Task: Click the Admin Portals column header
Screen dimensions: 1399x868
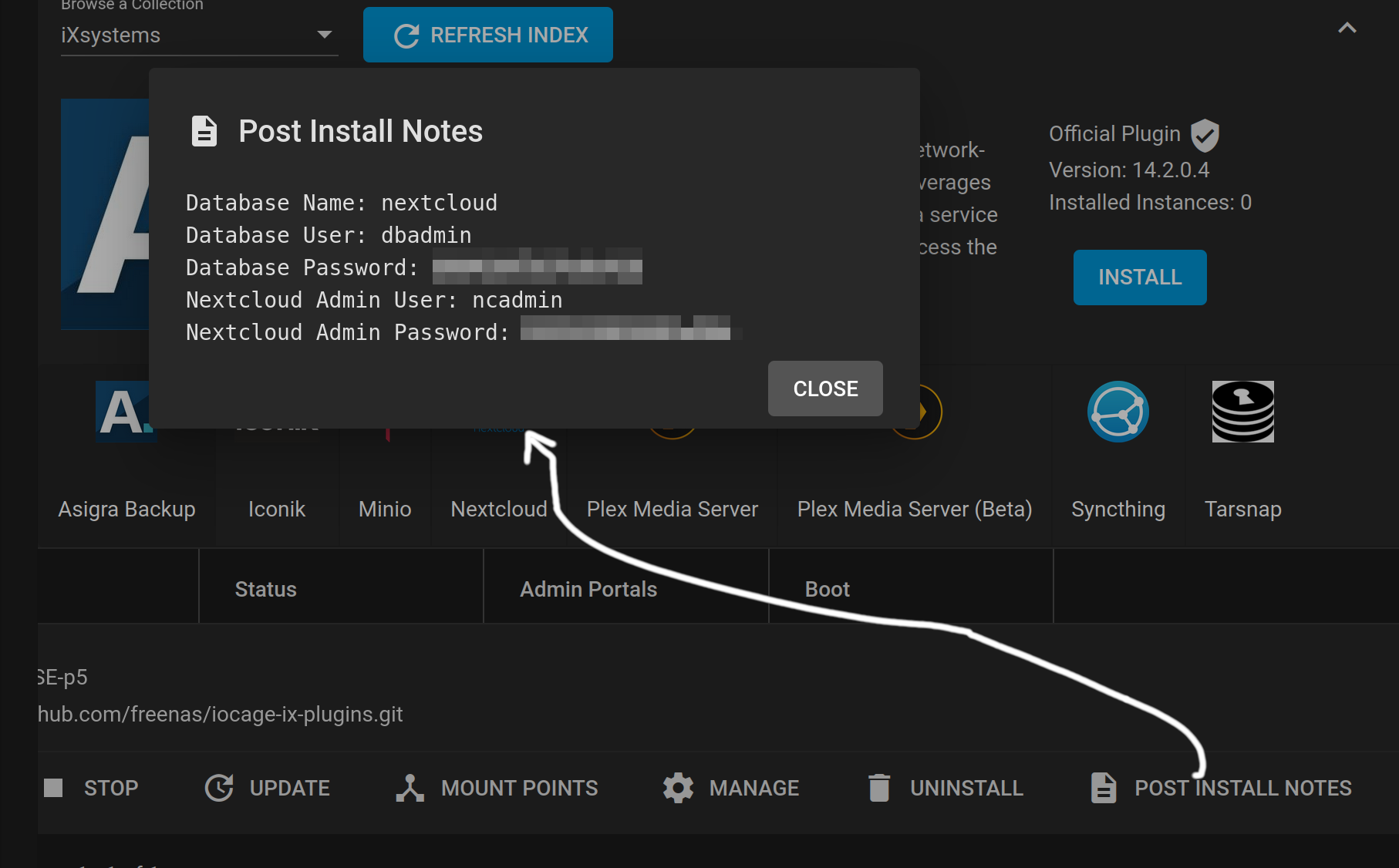Action: coord(588,590)
